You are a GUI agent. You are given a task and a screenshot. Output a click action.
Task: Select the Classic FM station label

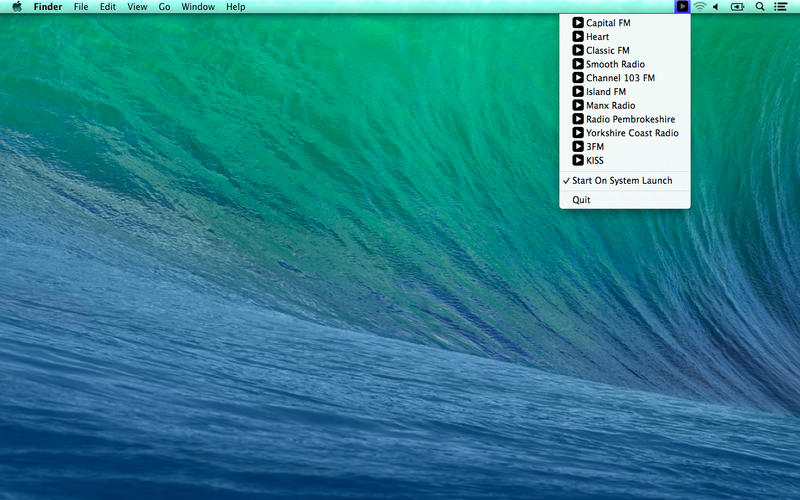click(x=608, y=51)
